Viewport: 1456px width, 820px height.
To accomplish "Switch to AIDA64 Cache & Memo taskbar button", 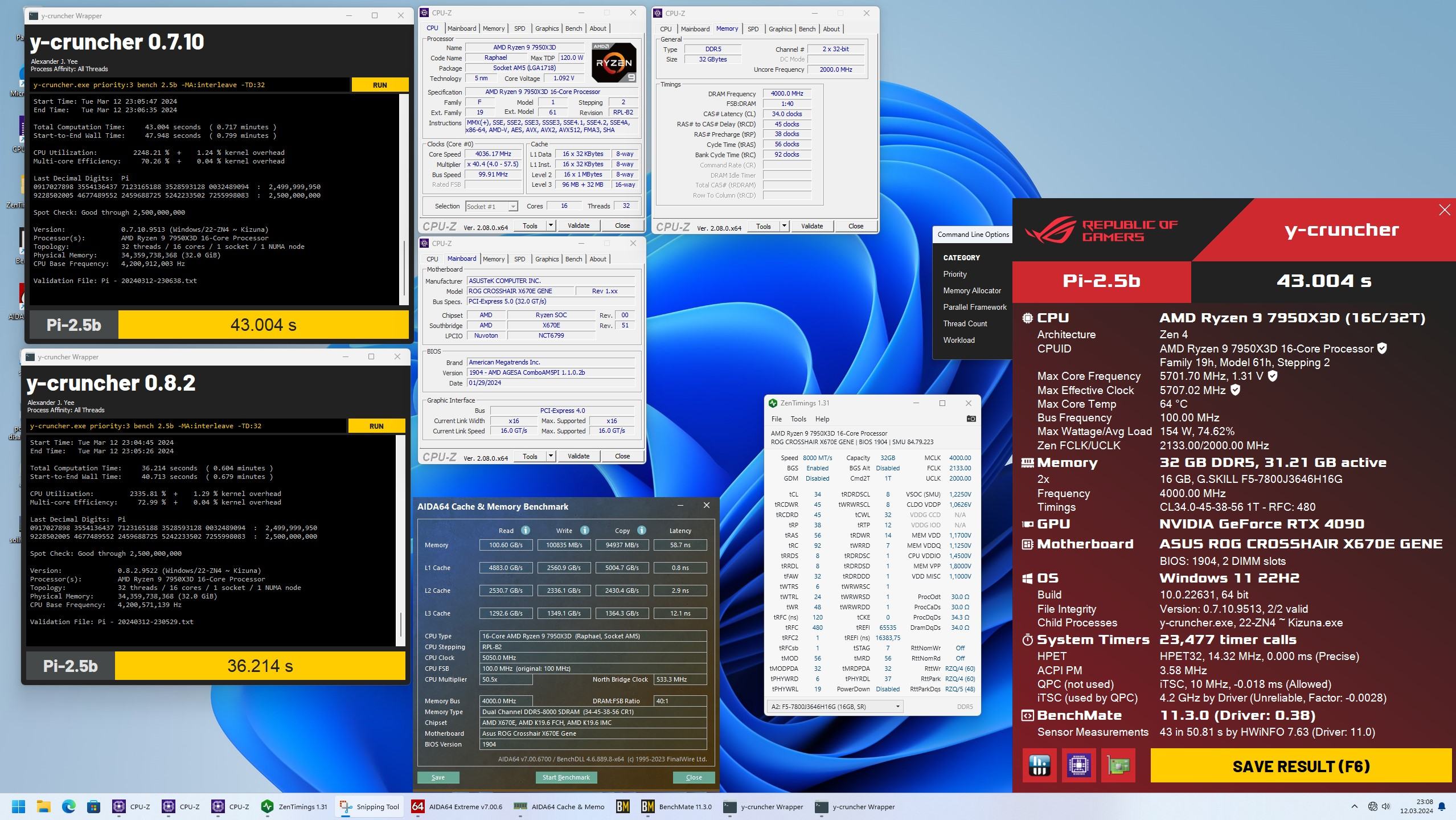I will coord(560,806).
